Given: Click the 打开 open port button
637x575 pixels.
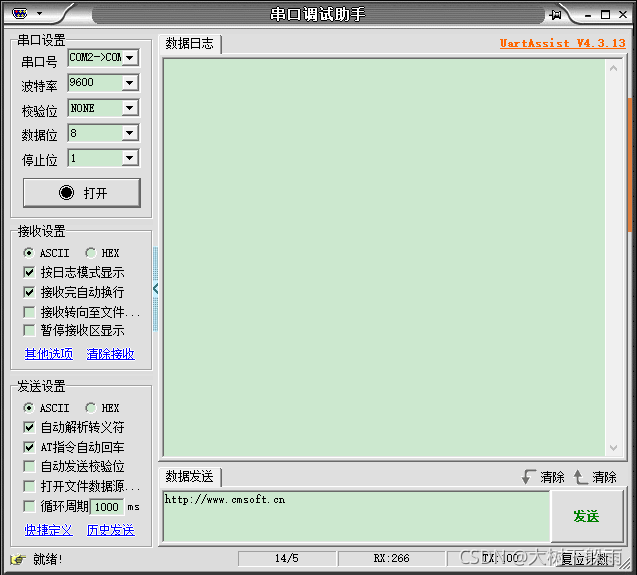Looking at the screenshot, I should click(x=82, y=193).
